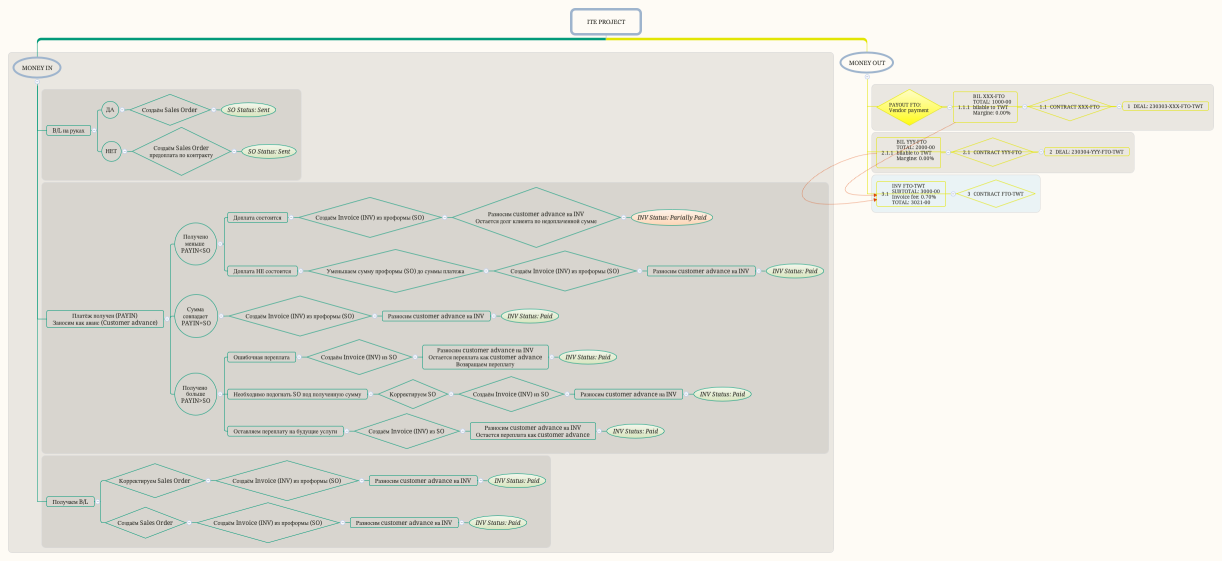Collapse toggle right of 'Получено меньше PAYIN<SO'
Screen dimensions: 1222x561
pyautogui.click(x=220, y=244)
